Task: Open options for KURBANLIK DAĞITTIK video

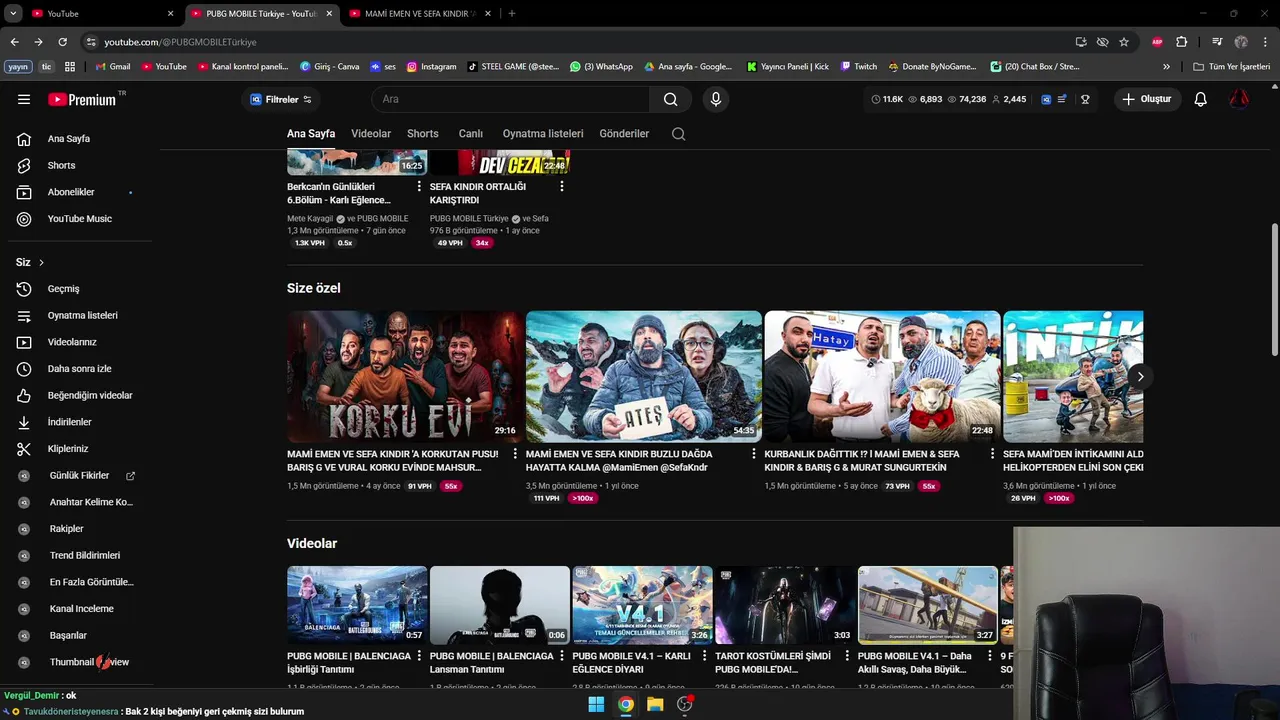Action: click(993, 454)
